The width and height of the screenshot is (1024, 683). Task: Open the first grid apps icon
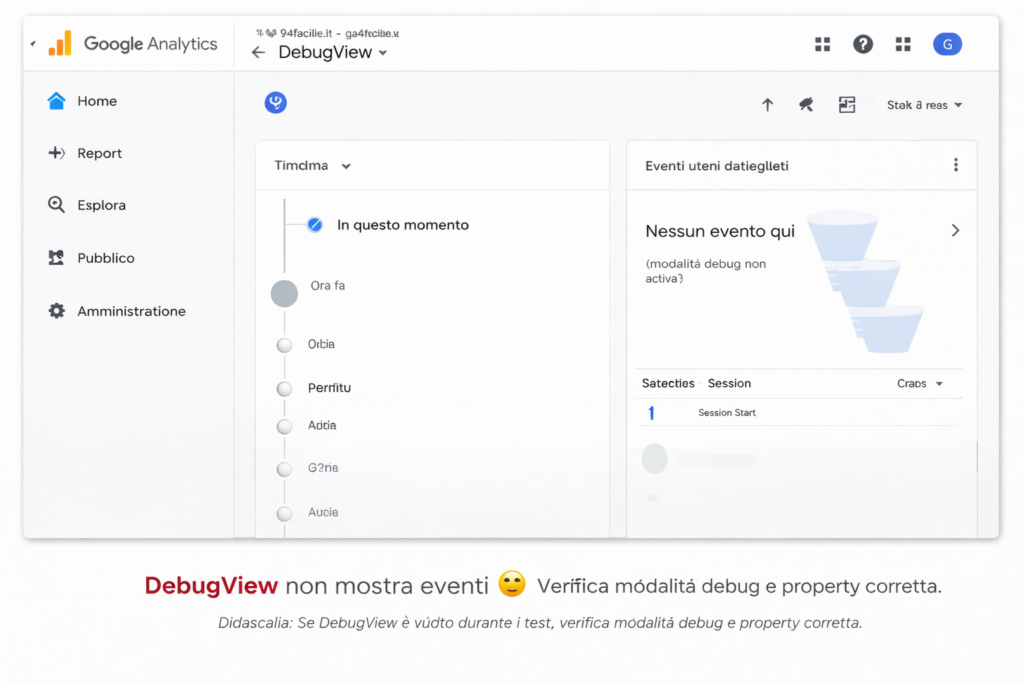tap(823, 44)
